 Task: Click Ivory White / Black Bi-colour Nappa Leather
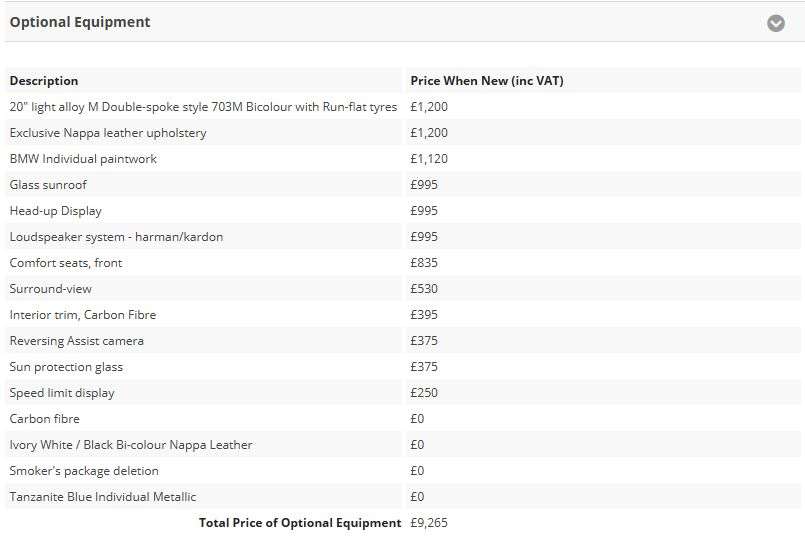click(x=131, y=445)
